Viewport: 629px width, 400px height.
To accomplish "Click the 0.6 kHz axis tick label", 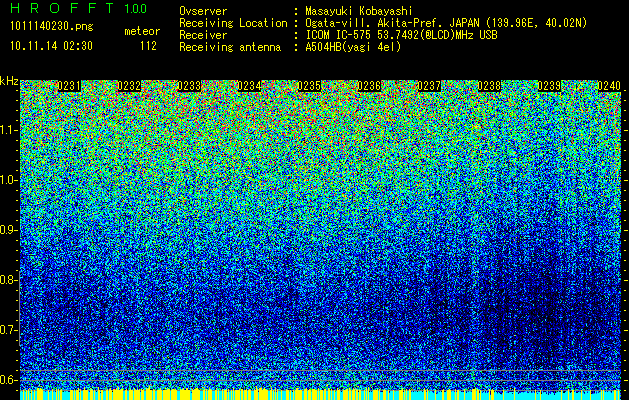I will pyautogui.click(x=8, y=380).
